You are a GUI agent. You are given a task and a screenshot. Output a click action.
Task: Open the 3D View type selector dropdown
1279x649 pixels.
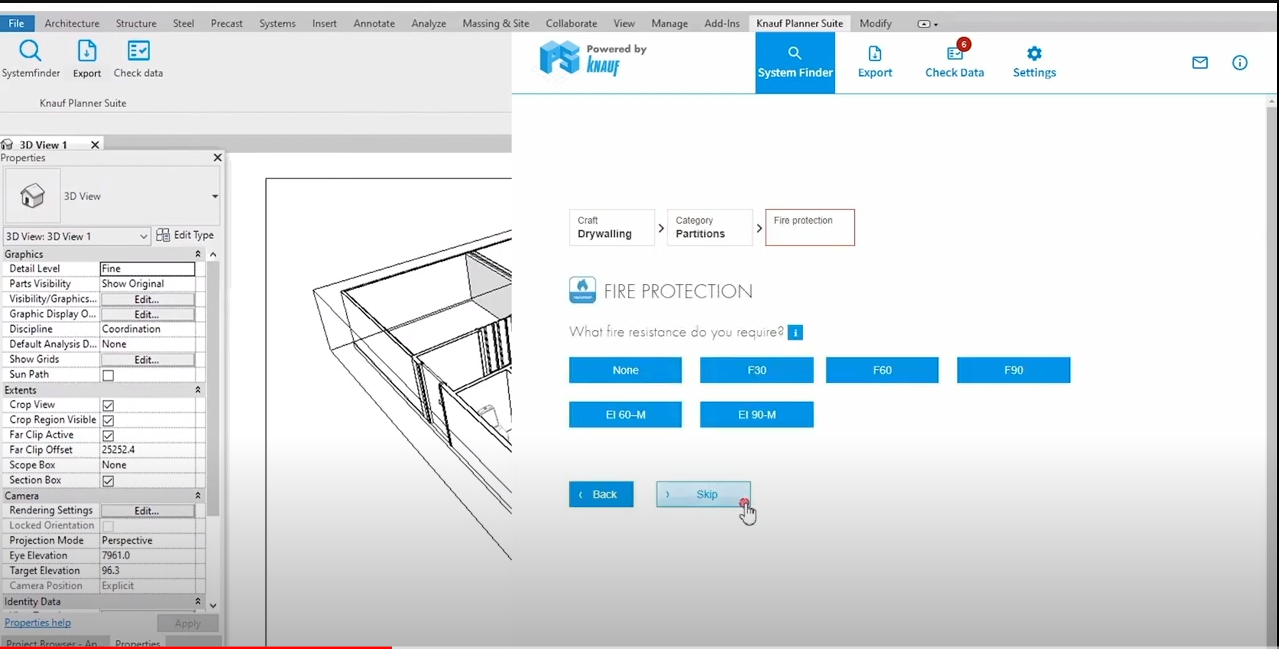pos(214,196)
